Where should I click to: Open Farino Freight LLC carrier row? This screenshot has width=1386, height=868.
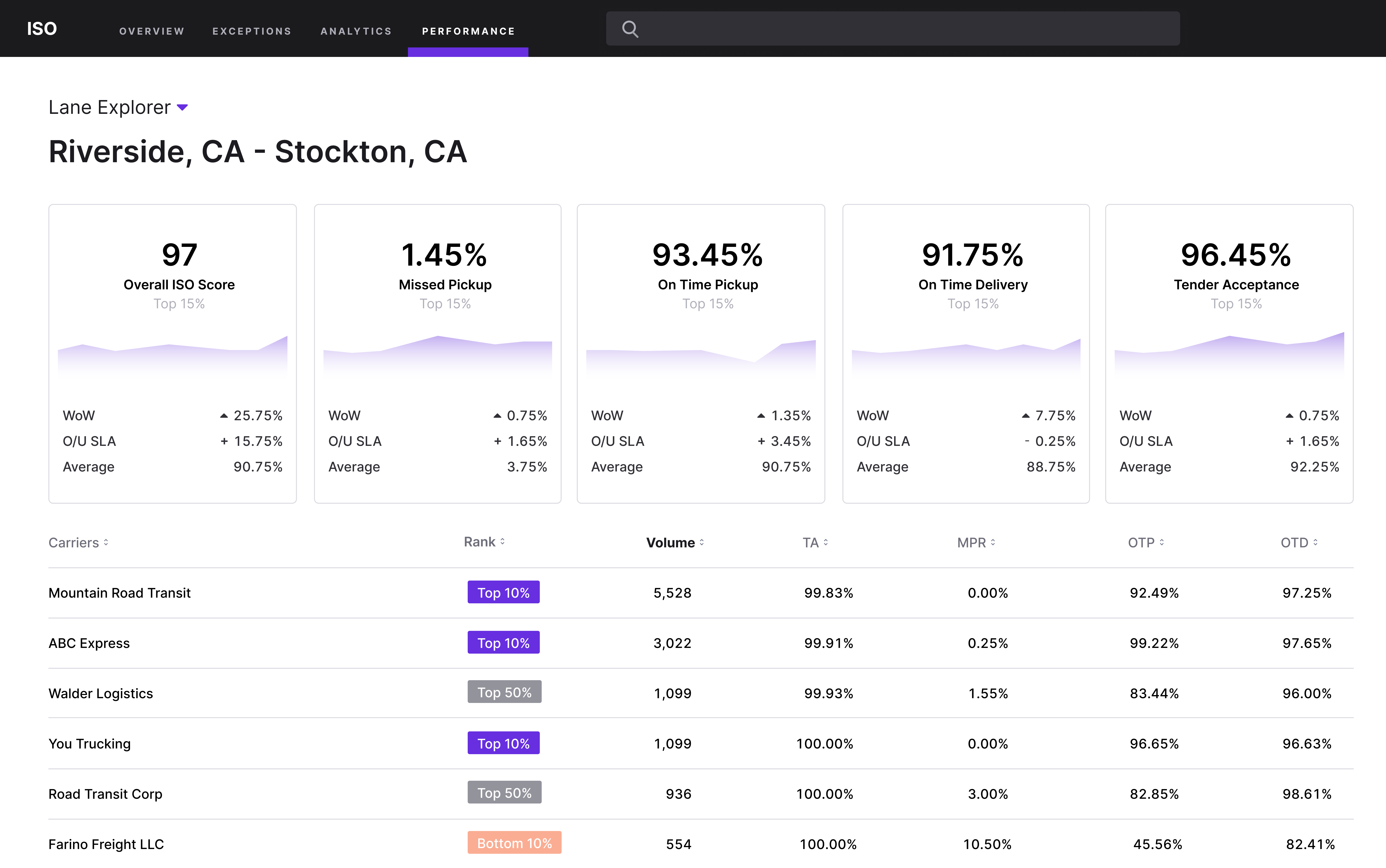pyautogui.click(x=701, y=844)
